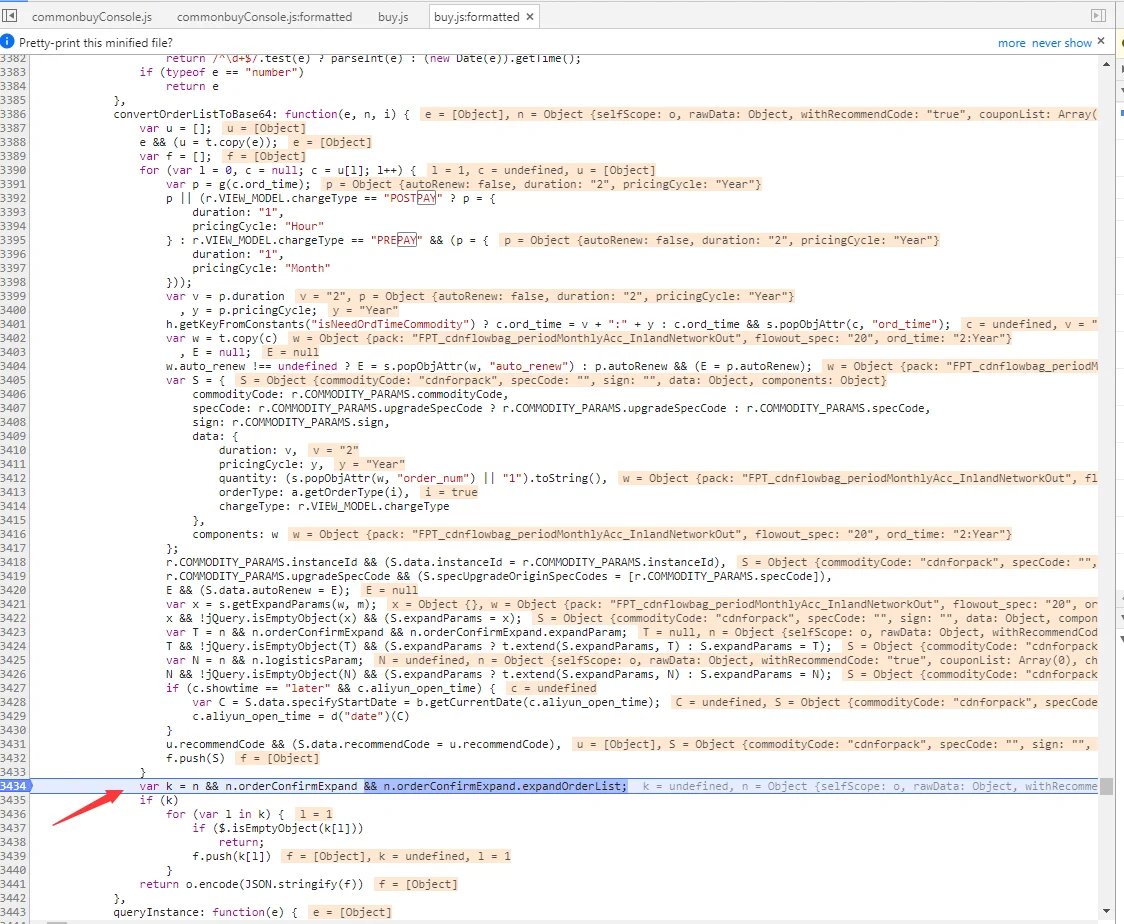Click the vertical scrollbar thumb
The width and height of the screenshot is (1124, 924).
1107,786
